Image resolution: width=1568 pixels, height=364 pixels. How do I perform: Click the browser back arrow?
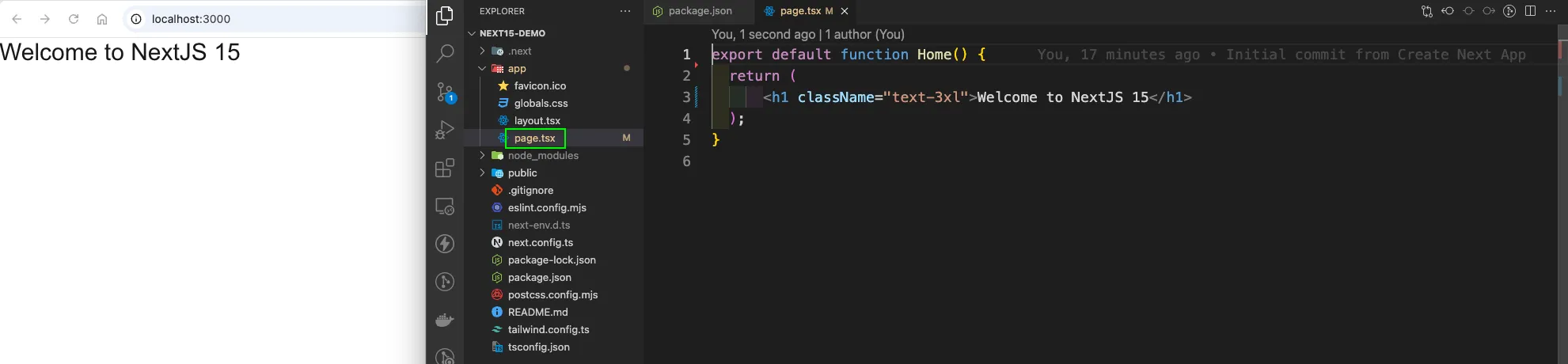pyautogui.click(x=17, y=19)
